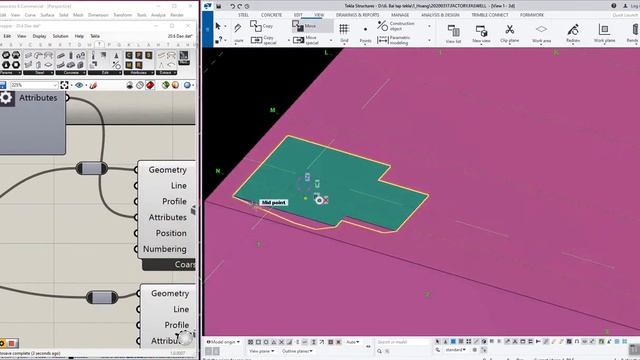
Task: Toggle Grasshopper preview eye icon
Action: pos(79,85)
